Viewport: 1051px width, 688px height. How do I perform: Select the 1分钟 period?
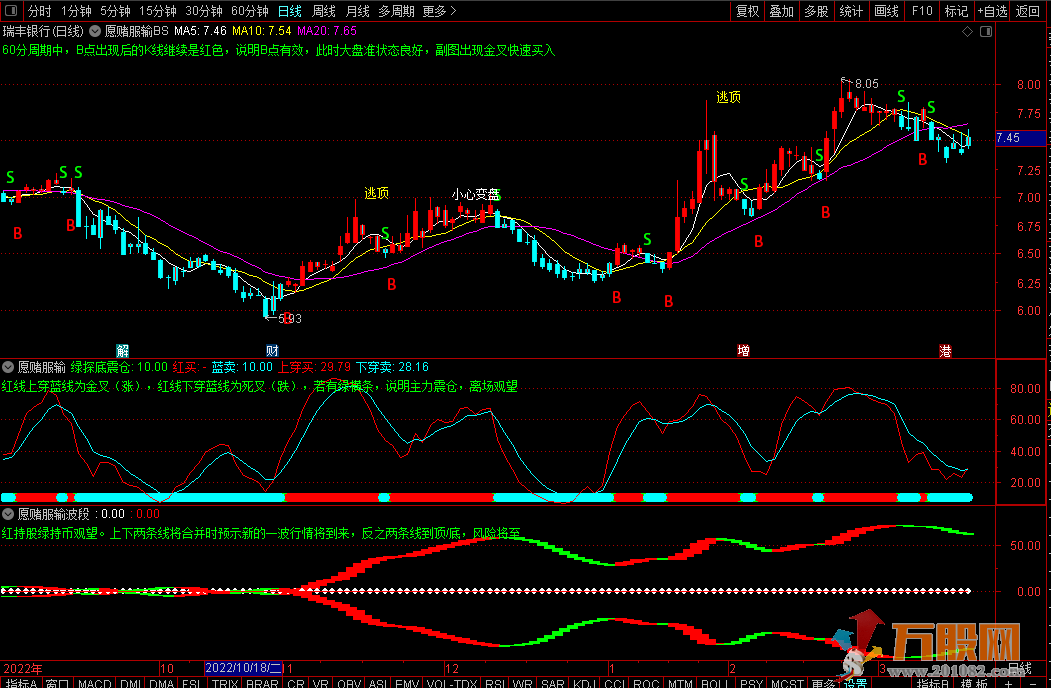tap(76, 11)
